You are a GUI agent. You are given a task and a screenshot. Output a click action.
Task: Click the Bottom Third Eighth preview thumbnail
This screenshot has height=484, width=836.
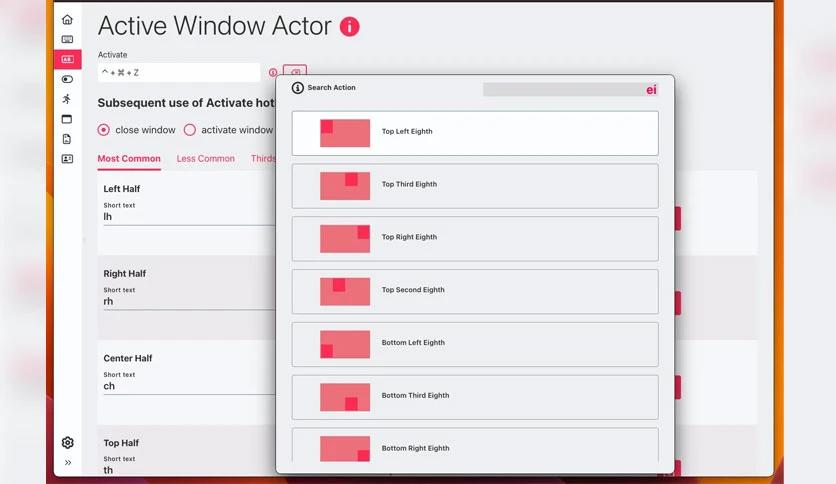345,397
